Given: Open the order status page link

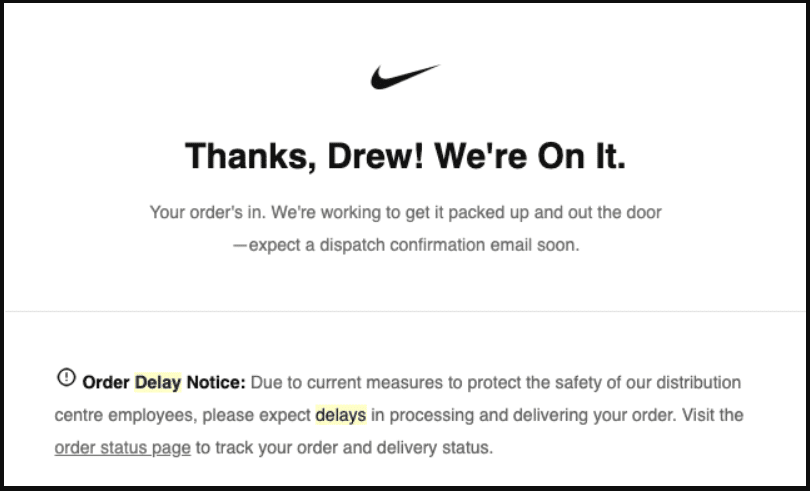Looking at the screenshot, I should (x=122, y=448).
